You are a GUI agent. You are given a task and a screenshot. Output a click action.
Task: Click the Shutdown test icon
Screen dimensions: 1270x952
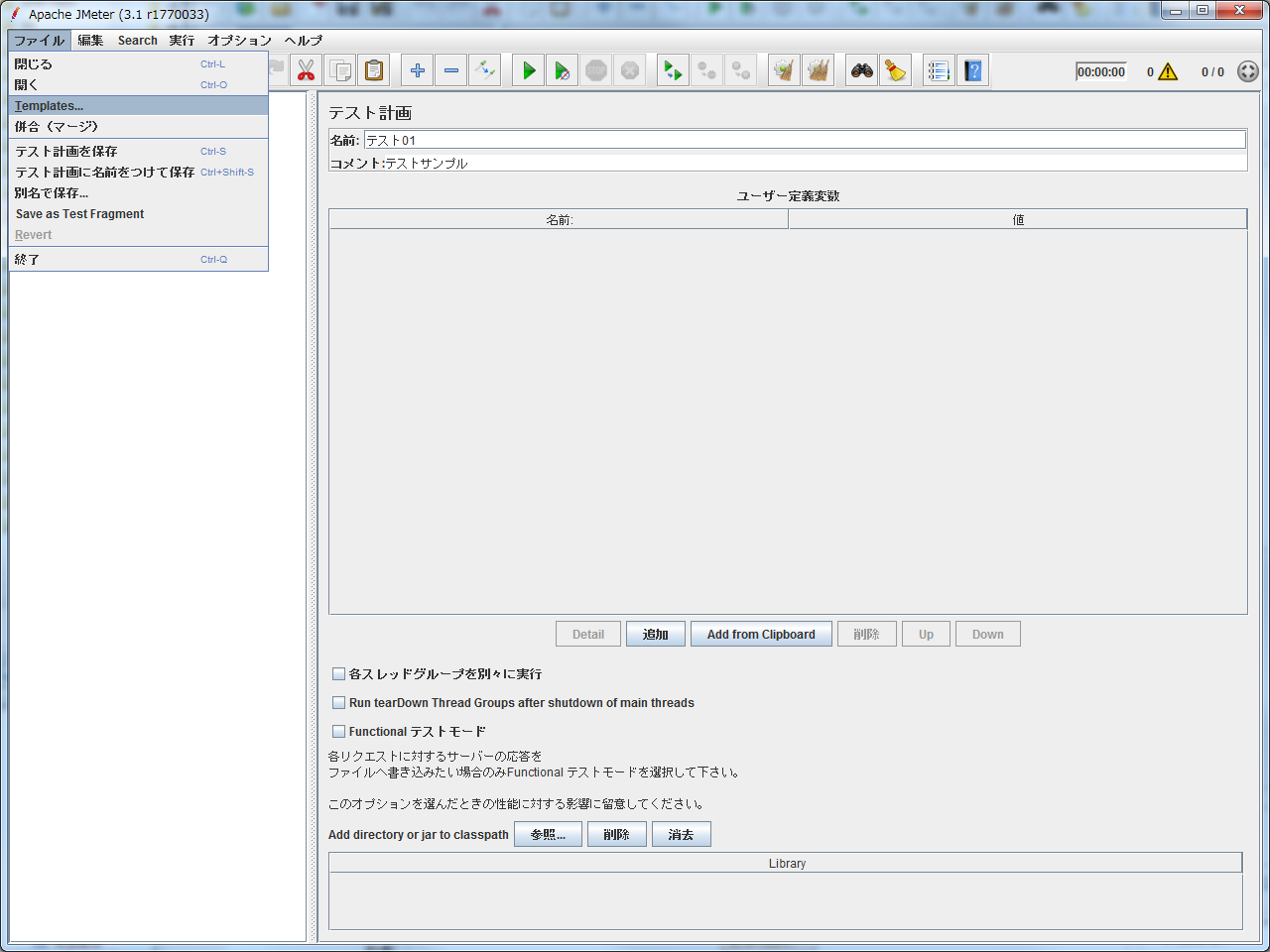point(630,70)
